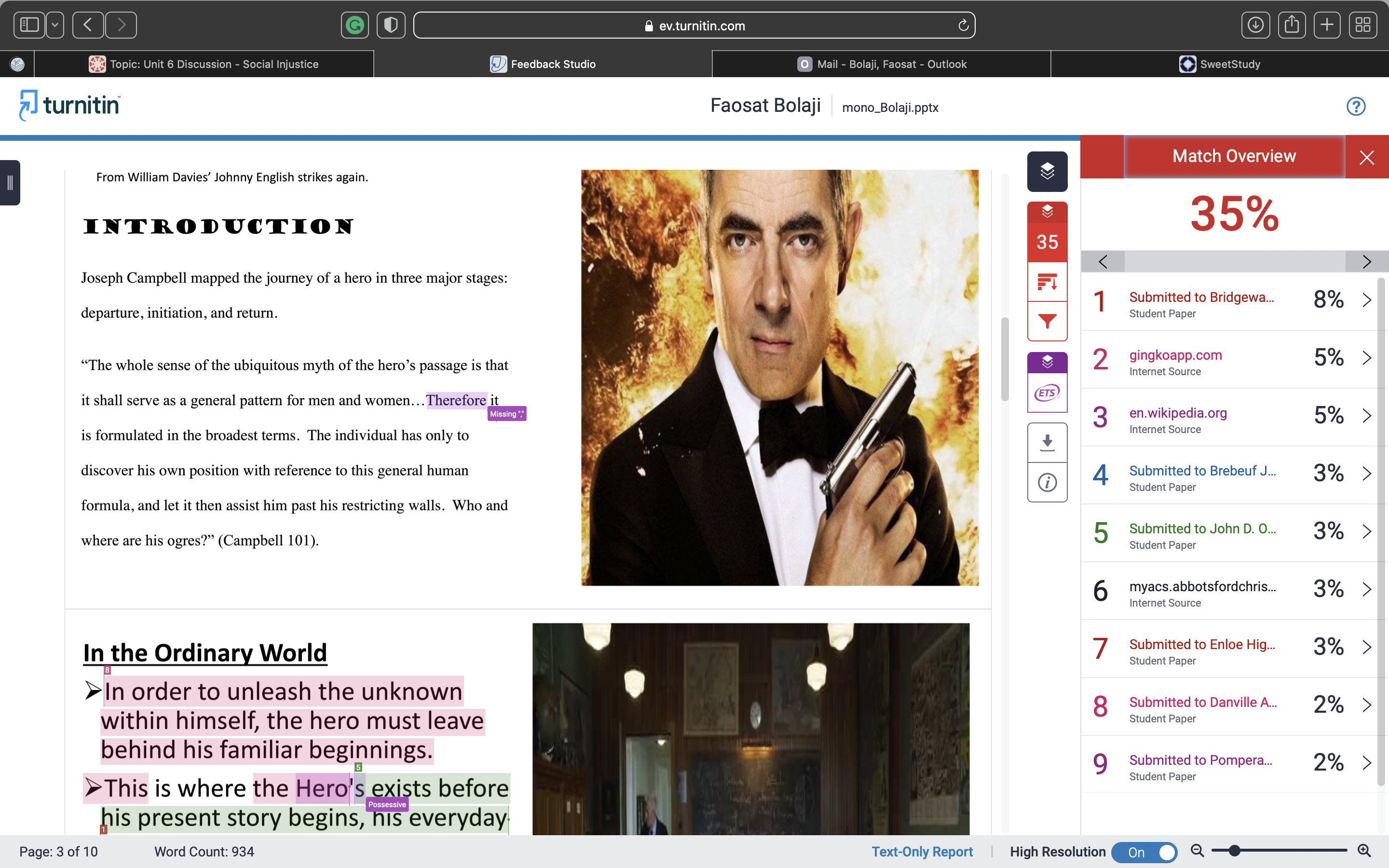Screen dimensions: 1389x868
Task: Open the filters and settings funnel
Action: coord(1047,321)
